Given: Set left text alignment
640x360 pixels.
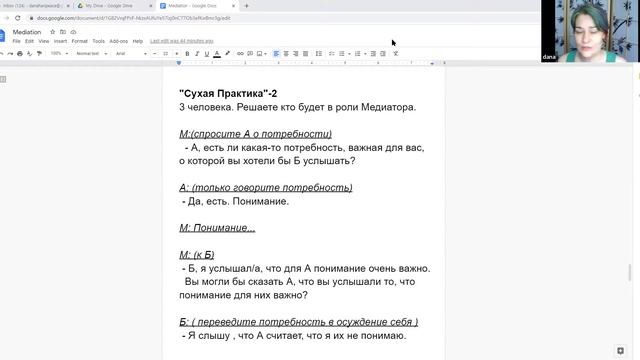Looking at the screenshot, I should coord(276,53).
